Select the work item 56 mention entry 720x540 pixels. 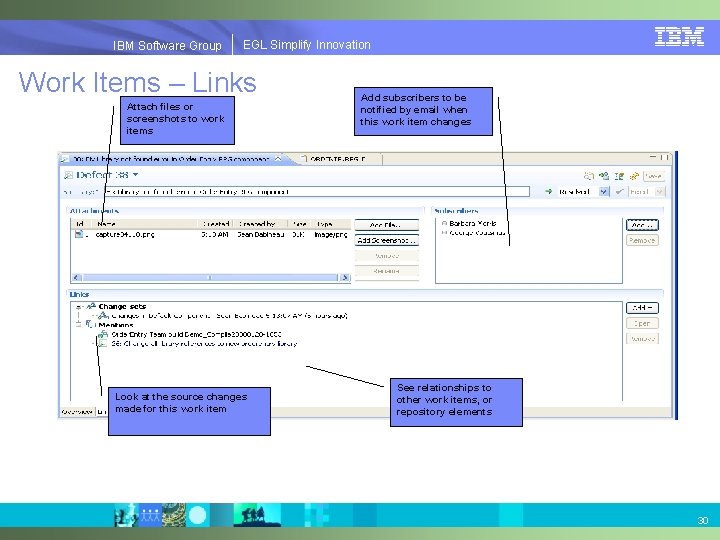click(x=204, y=343)
